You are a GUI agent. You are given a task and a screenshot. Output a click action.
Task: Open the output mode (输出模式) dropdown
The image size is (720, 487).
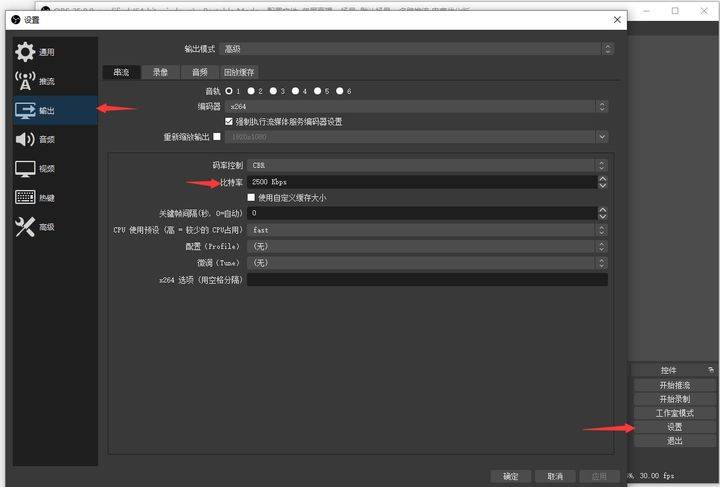coord(417,49)
